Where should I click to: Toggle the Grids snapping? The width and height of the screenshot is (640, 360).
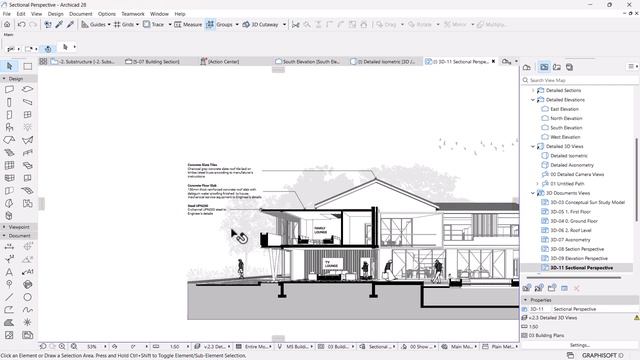click(124, 24)
